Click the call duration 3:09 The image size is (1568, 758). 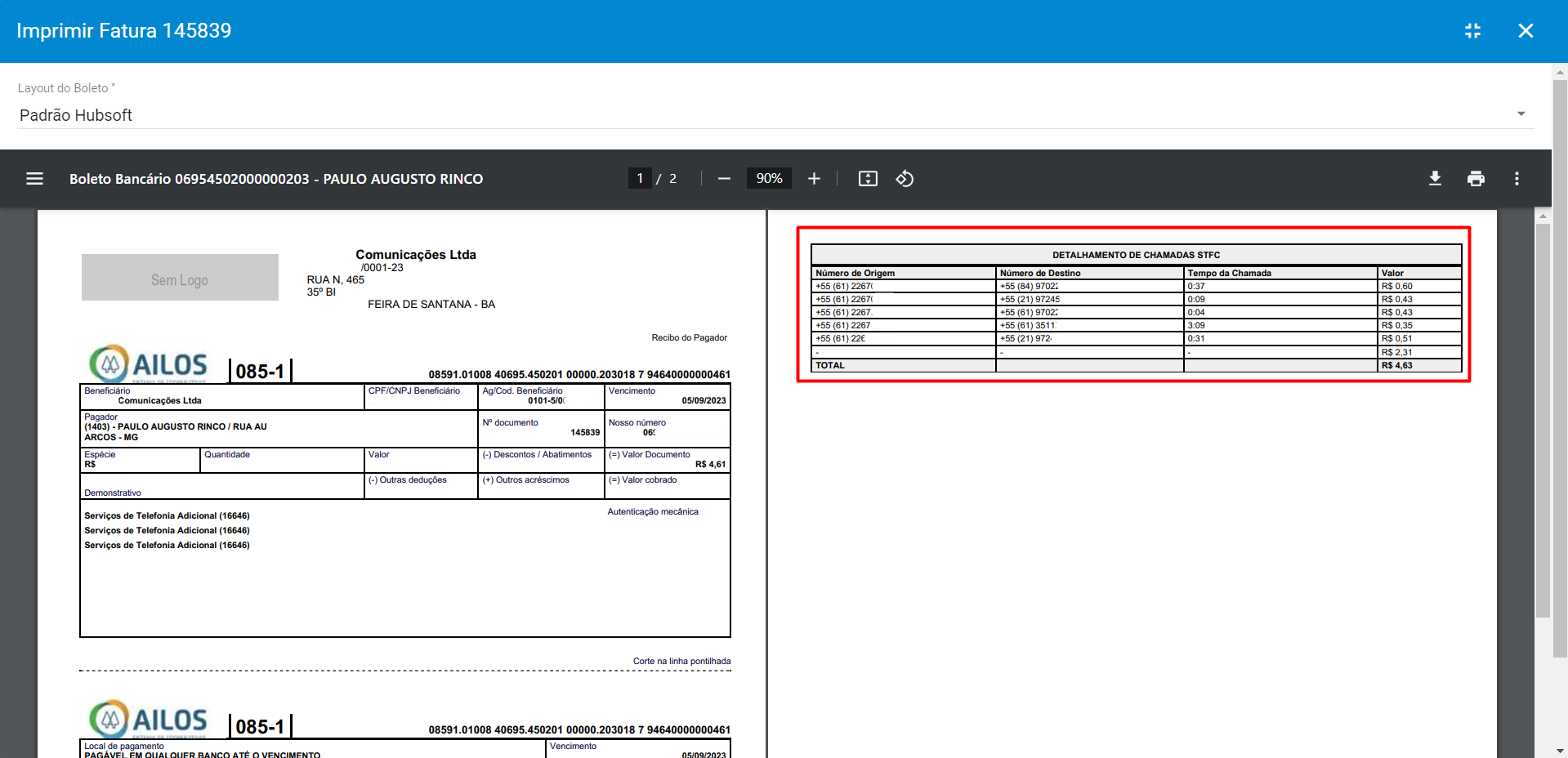[1196, 325]
